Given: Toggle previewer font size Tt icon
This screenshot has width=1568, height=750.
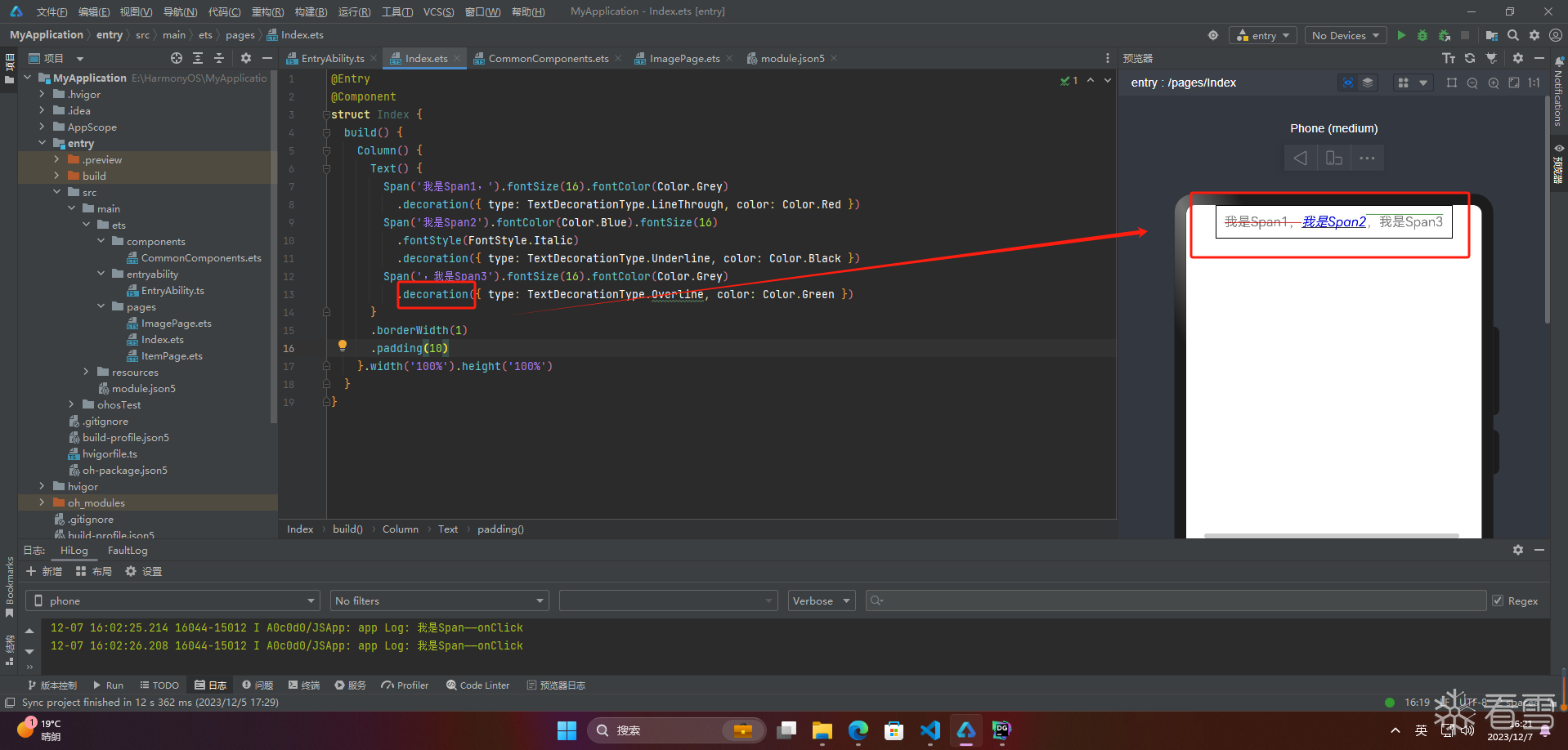Looking at the screenshot, I should tap(1449, 58).
